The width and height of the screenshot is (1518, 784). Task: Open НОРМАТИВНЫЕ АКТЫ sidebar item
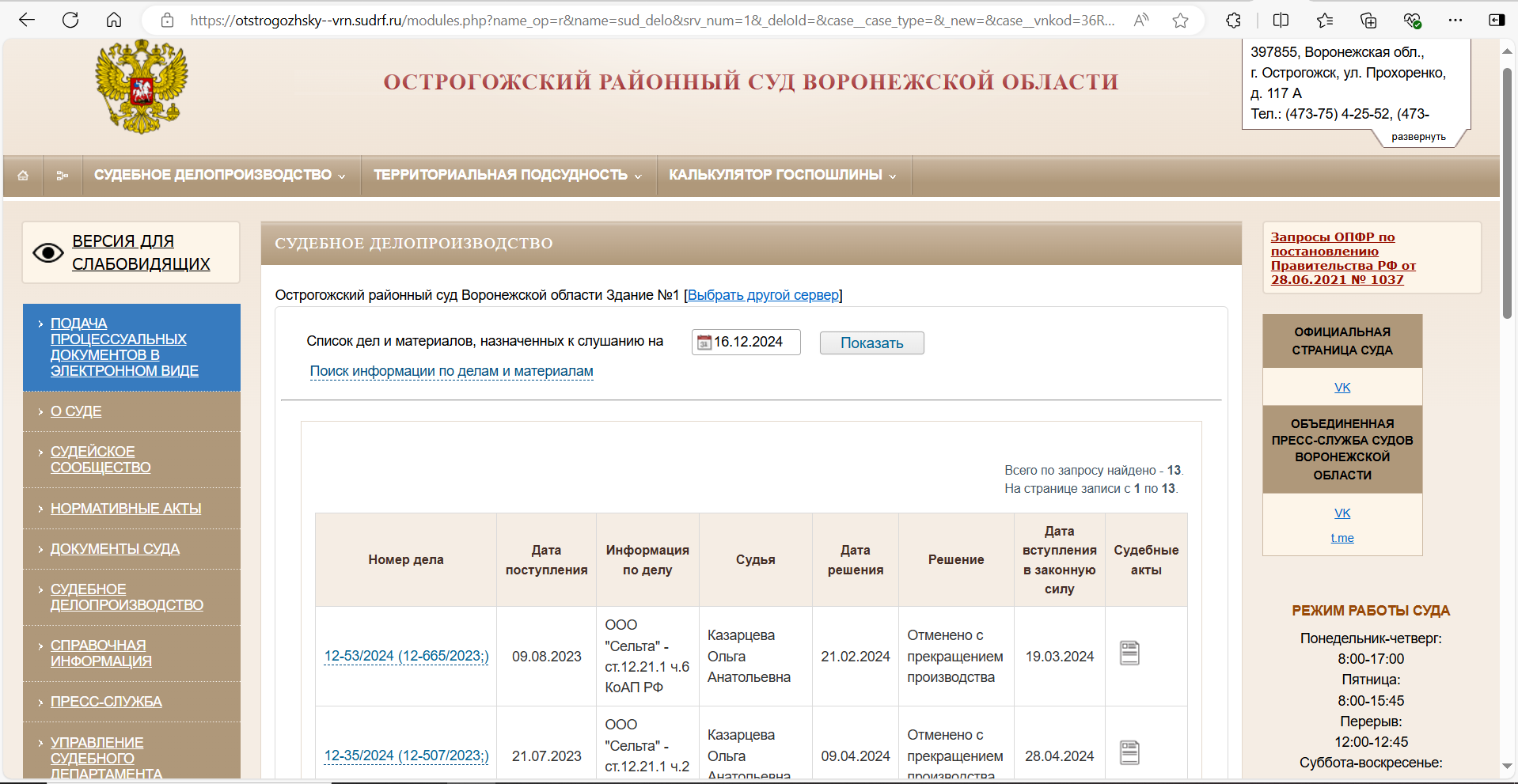click(126, 509)
